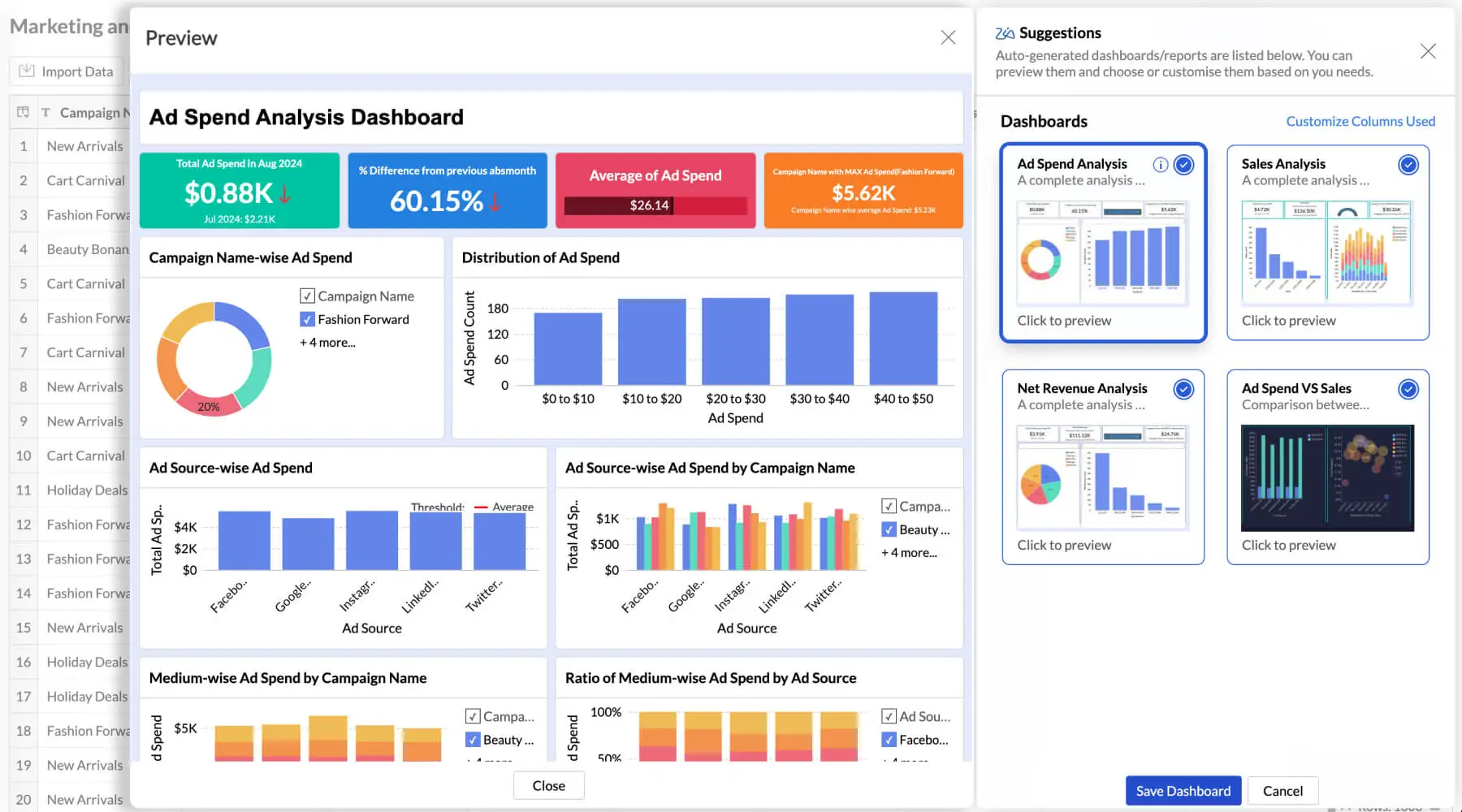
Task: Click the text type icon beside Campaign column
Action: (45, 113)
